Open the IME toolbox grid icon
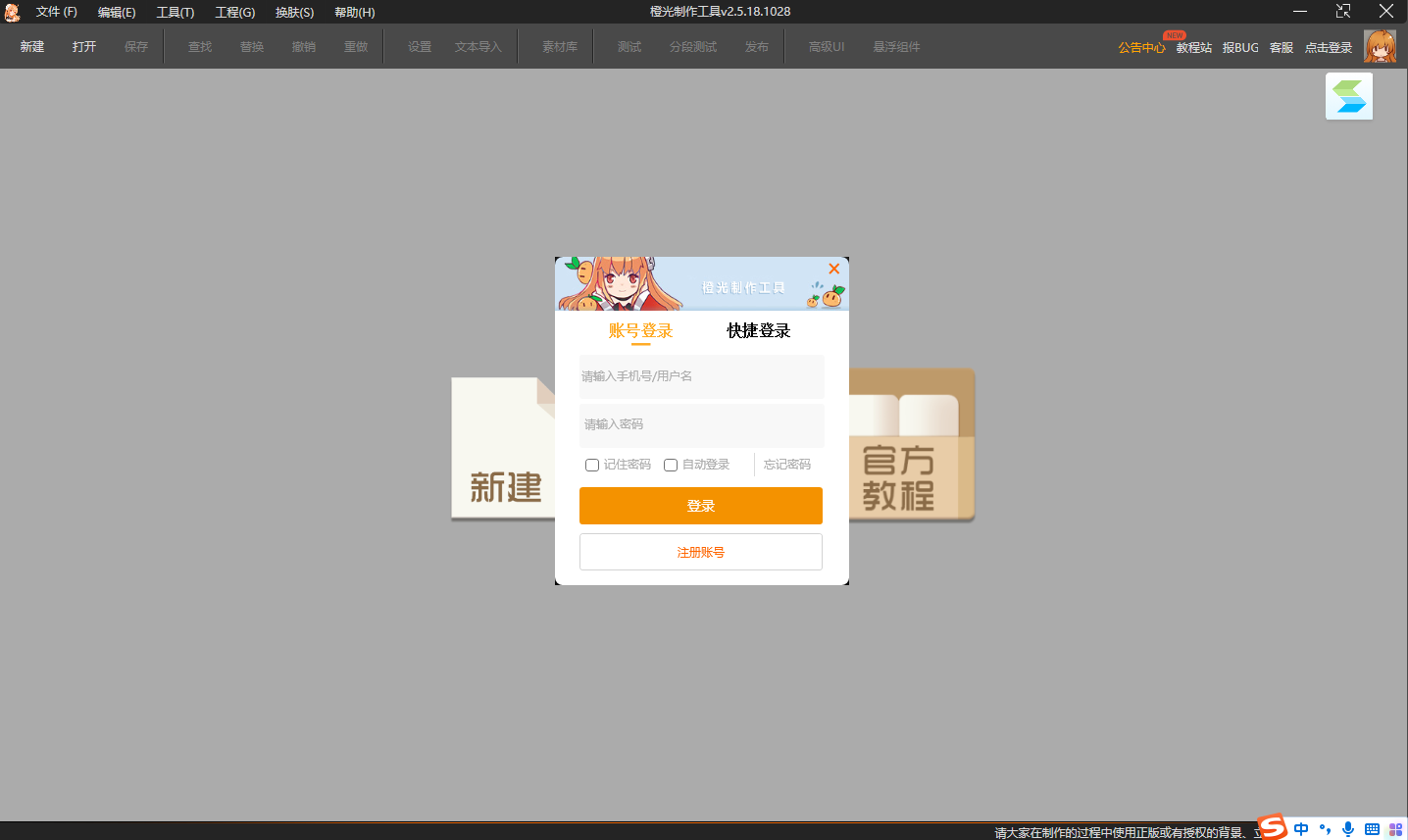The width and height of the screenshot is (1408, 840). (1395, 829)
